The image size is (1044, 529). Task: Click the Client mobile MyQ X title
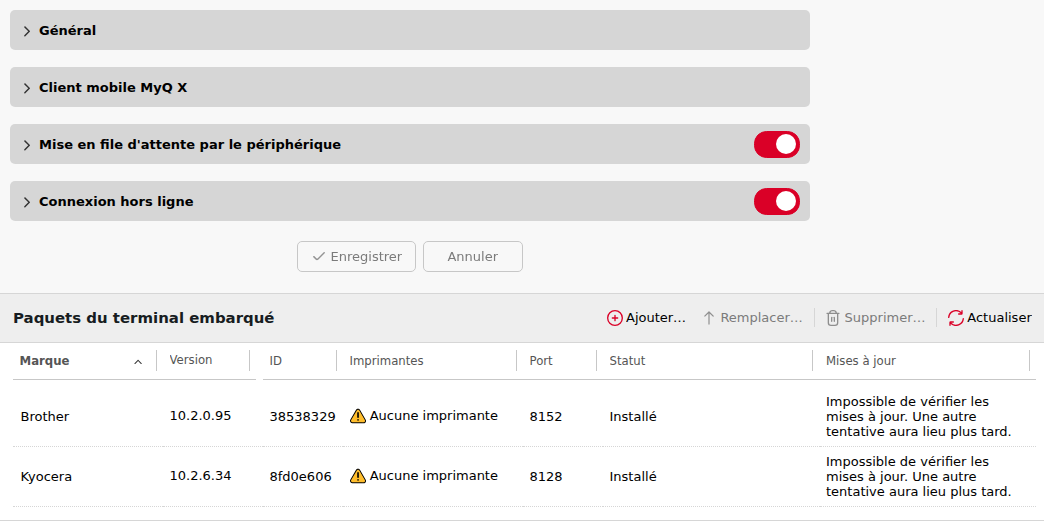pos(113,88)
